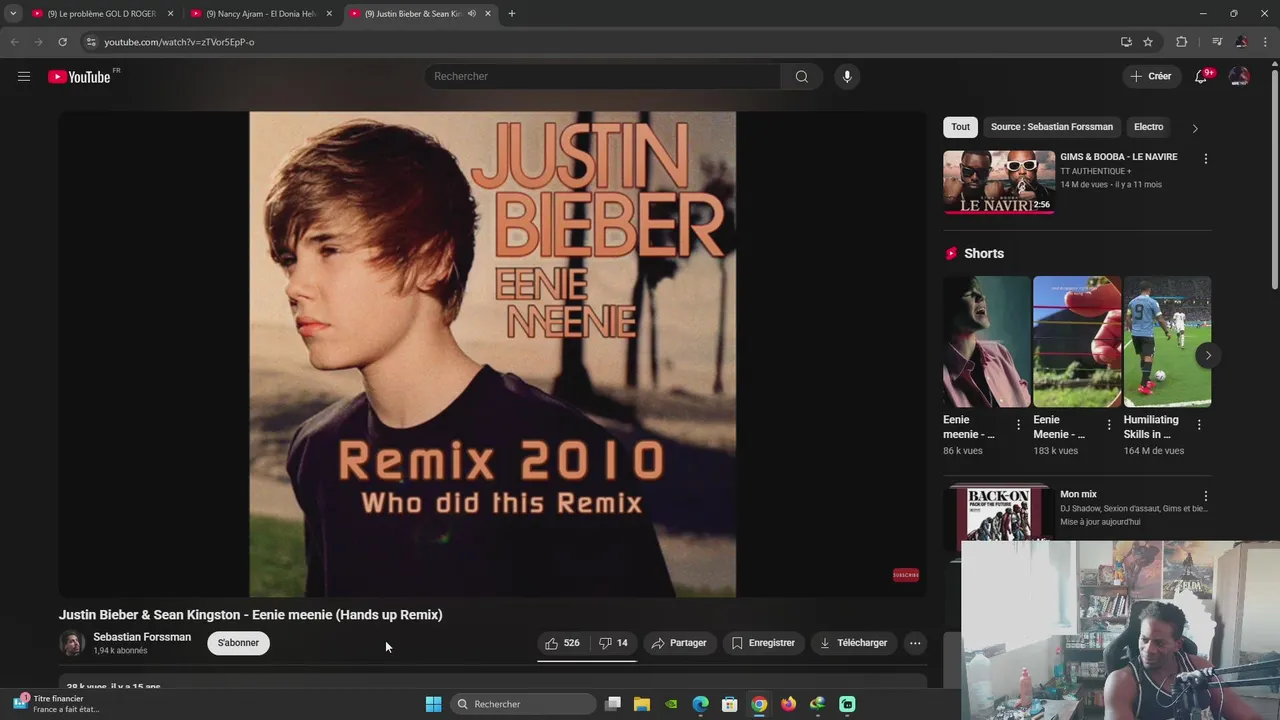This screenshot has height=720, width=1280.
Task: Open Chrome media controls icon
Action: tap(1217, 42)
